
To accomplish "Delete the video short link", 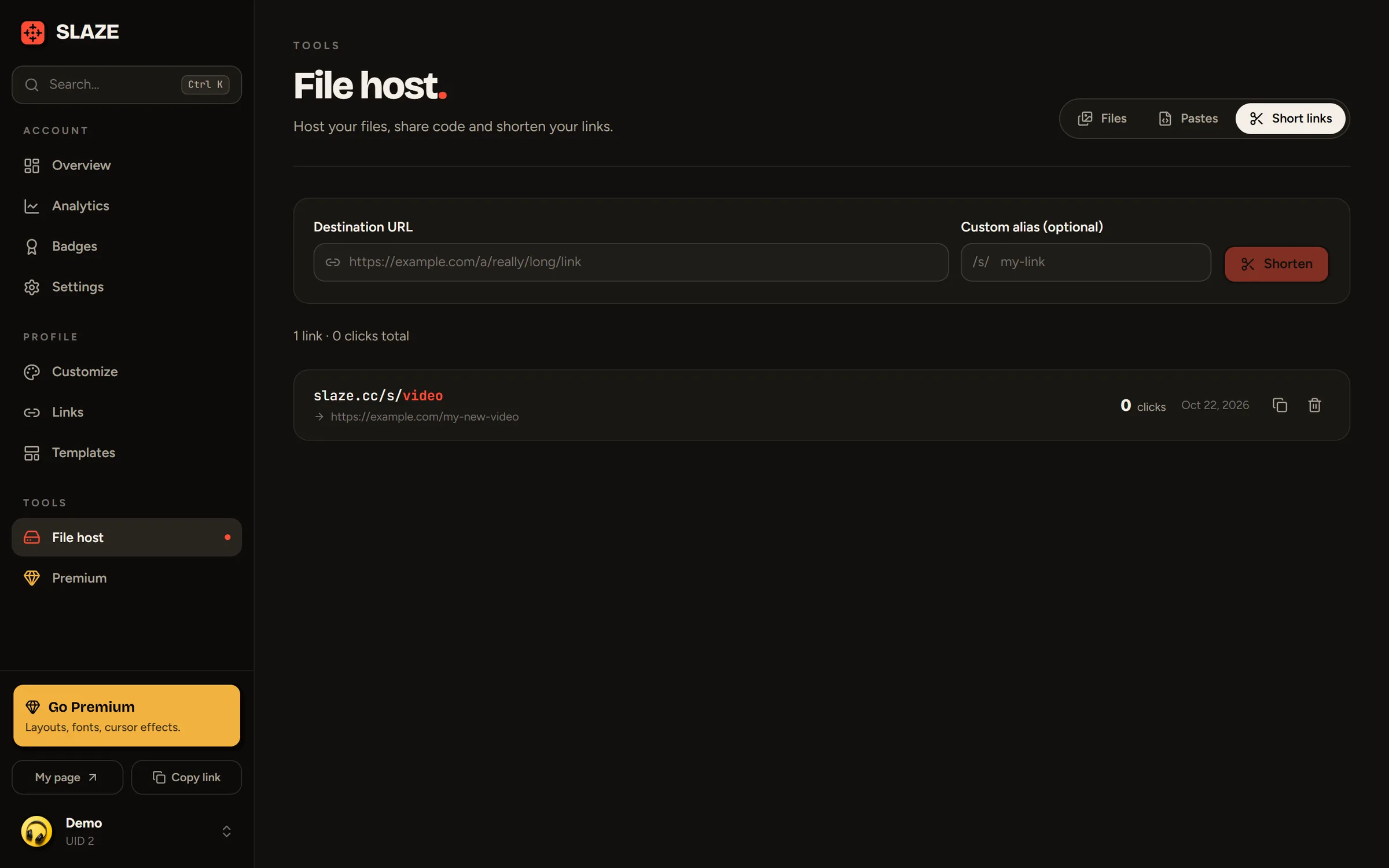I will coord(1314,405).
